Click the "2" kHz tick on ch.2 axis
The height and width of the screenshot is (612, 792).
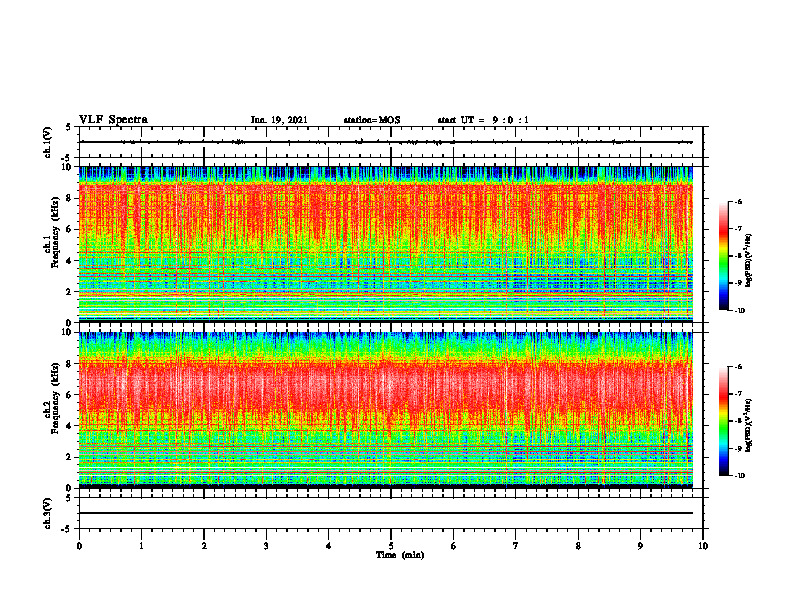coord(69,457)
